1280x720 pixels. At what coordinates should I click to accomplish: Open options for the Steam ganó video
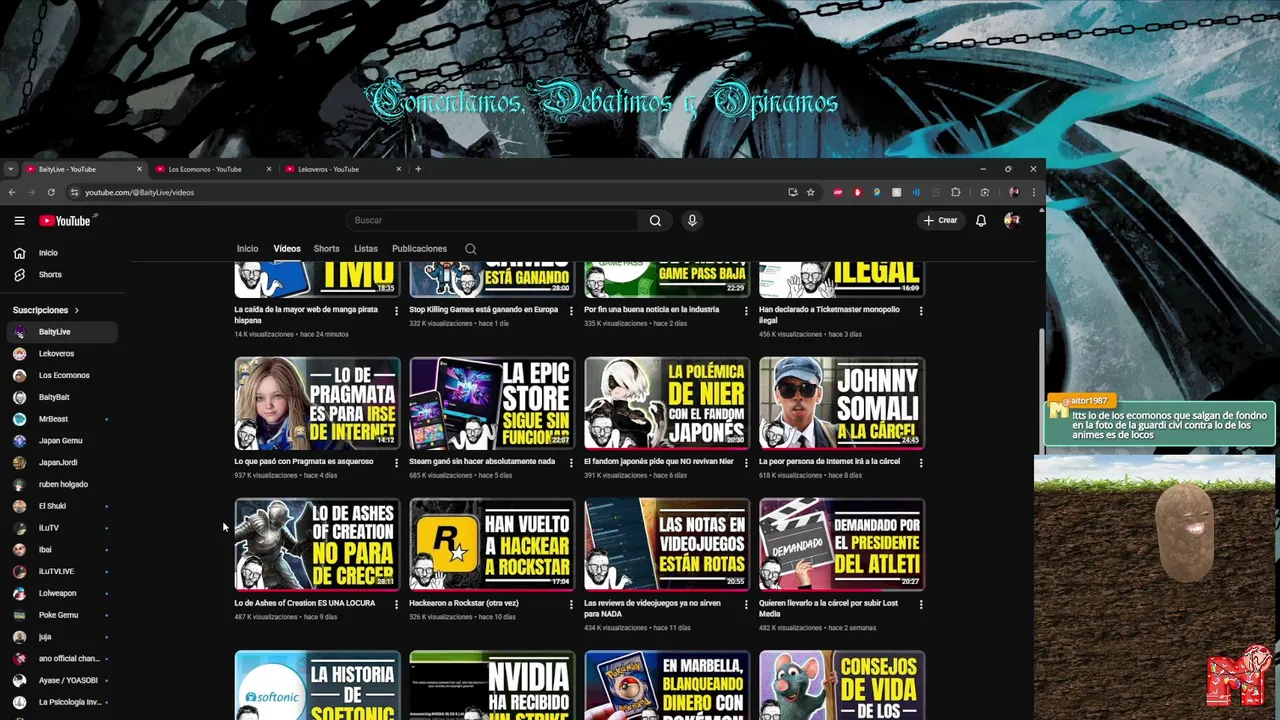point(571,463)
